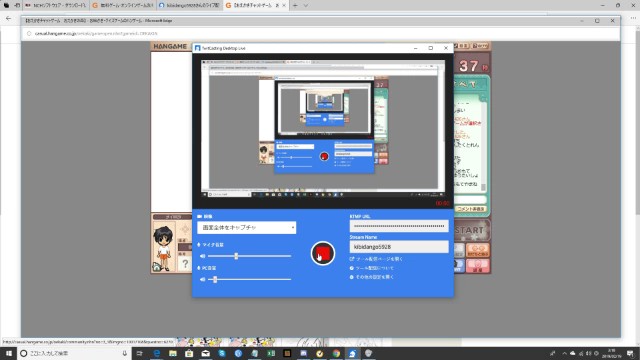640x360 pixels.
Task: Click the system clock in the taskbar
Action: (611, 353)
